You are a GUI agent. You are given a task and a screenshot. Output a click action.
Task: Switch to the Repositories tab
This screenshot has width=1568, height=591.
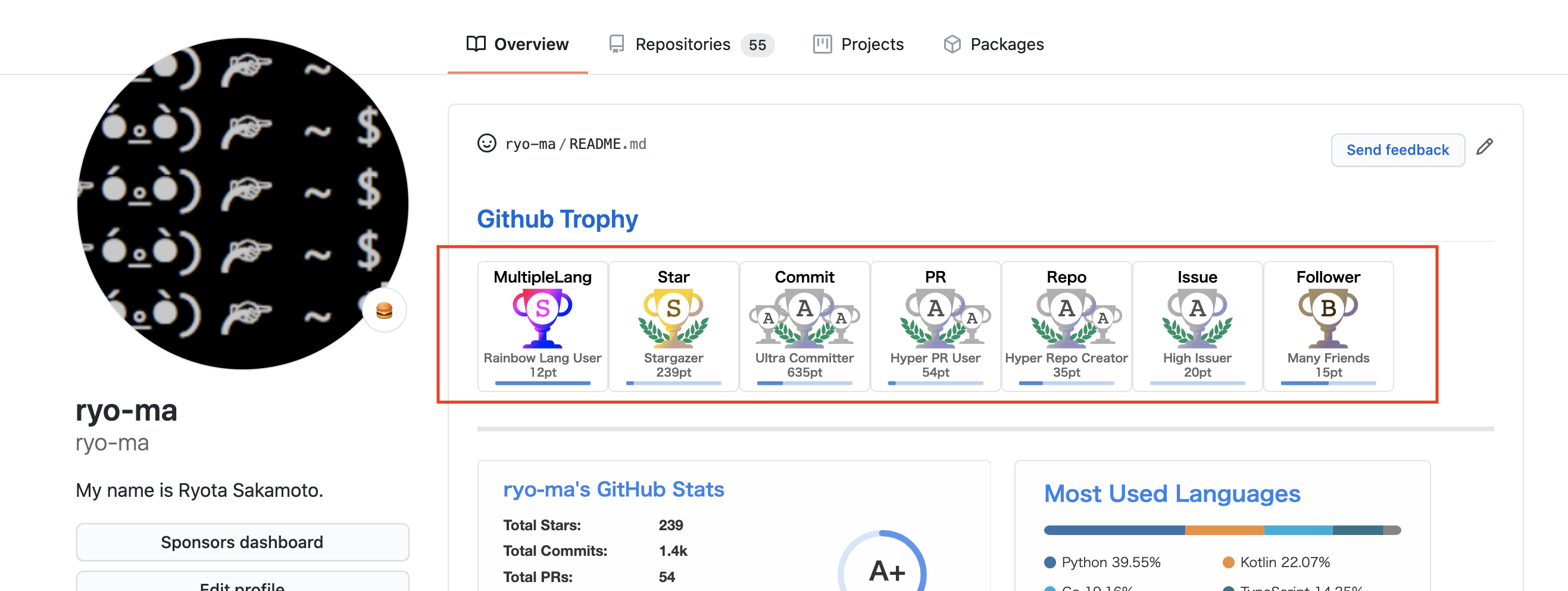[x=682, y=43]
